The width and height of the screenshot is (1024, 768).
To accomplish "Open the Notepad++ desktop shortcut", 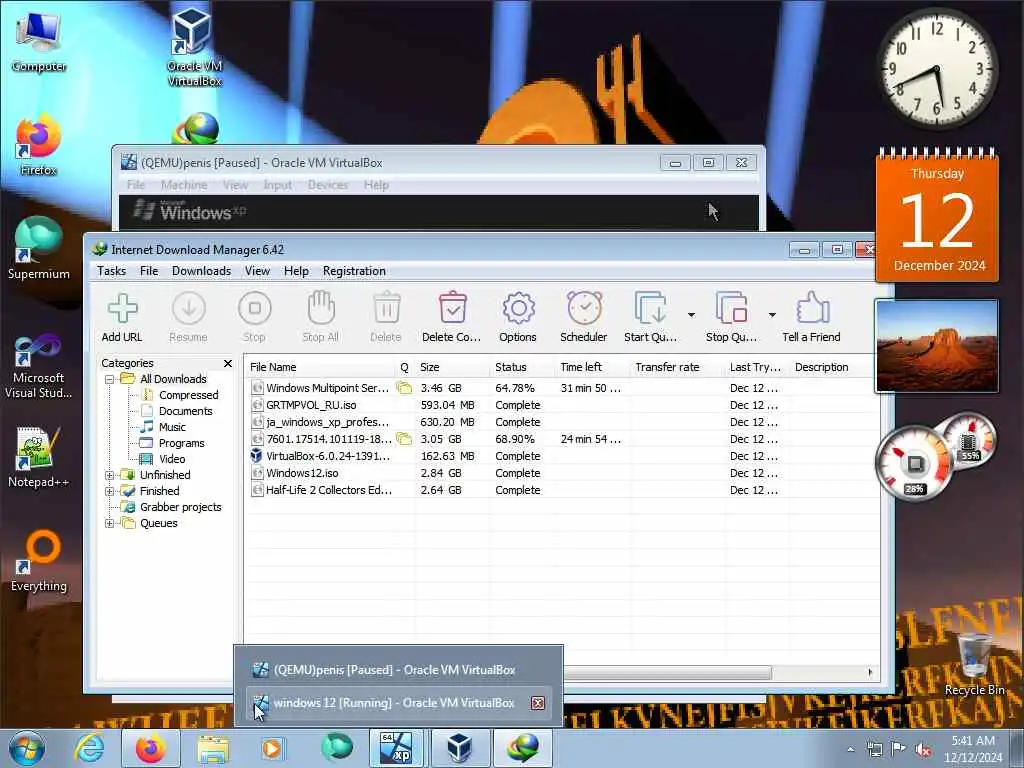I will pos(39,457).
